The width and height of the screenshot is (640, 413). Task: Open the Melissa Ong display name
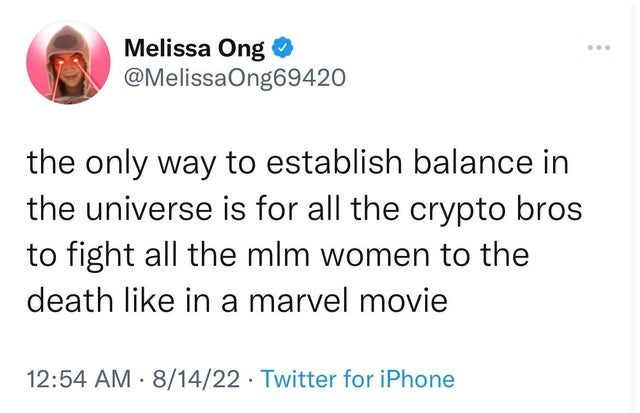coord(196,46)
